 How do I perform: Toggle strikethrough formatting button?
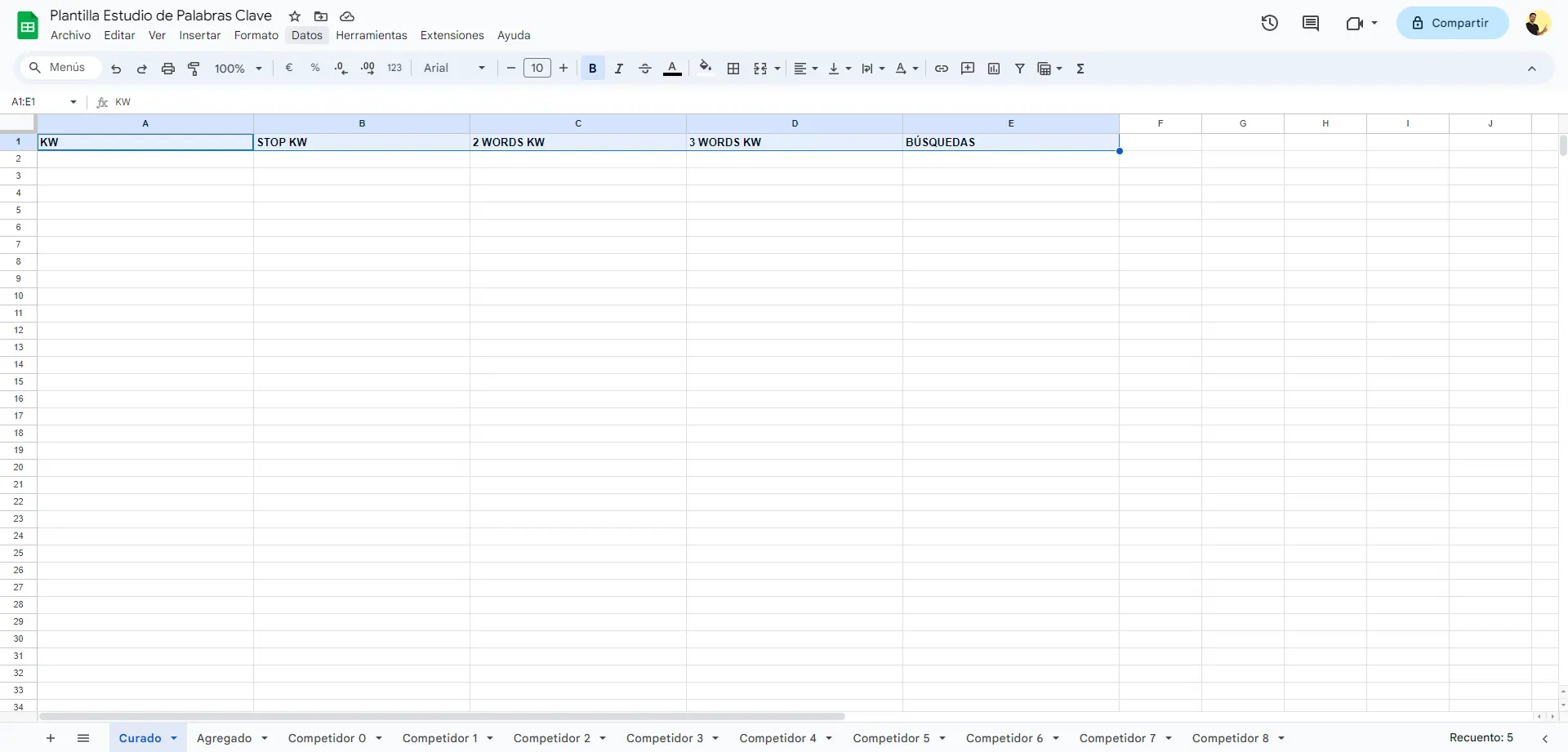pyautogui.click(x=645, y=69)
